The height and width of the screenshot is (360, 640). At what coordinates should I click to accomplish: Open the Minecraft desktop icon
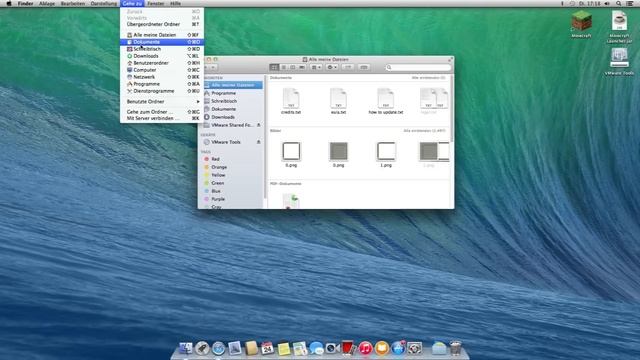click(x=581, y=21)
